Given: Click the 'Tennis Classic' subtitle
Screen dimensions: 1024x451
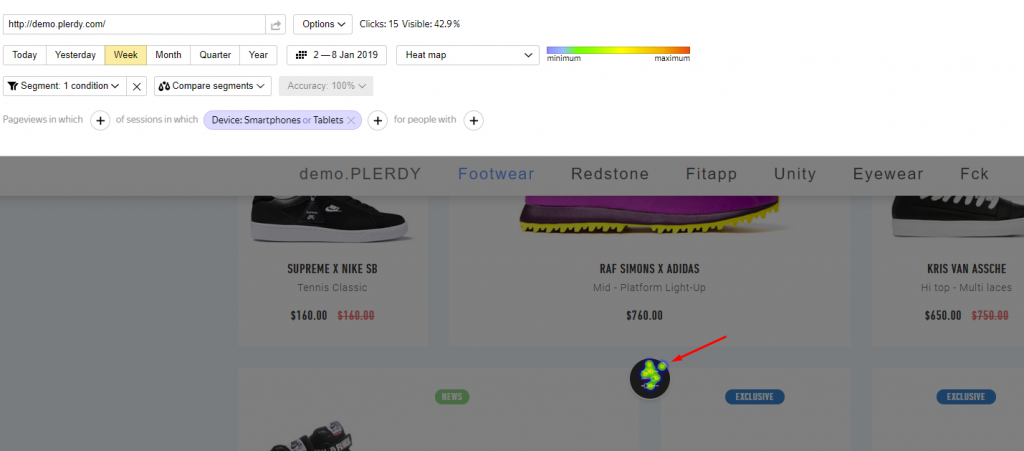Looking at the screenshot, I should [332, 288].
